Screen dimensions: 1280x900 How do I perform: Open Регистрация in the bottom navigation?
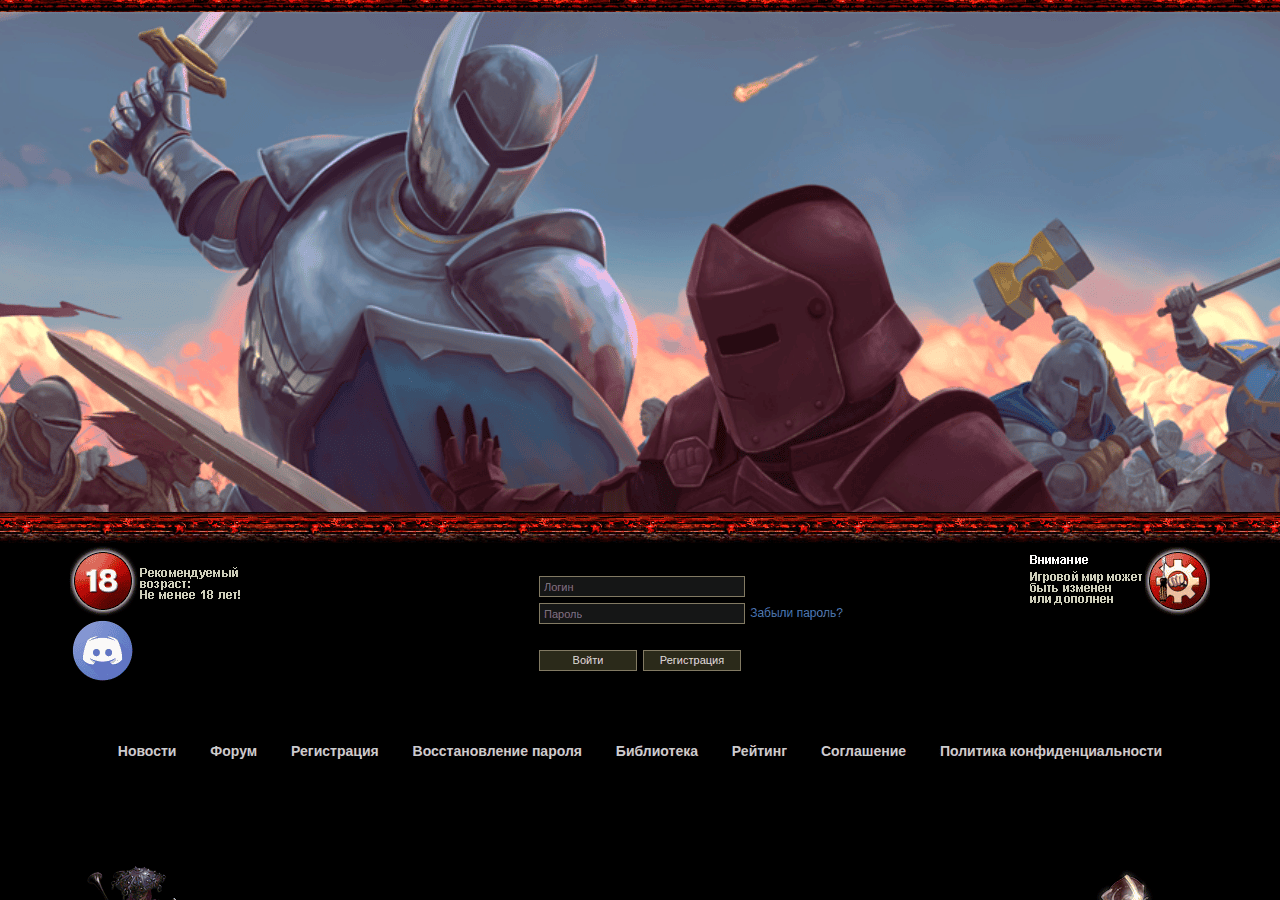pyautogui.click(x=335, y=751)
